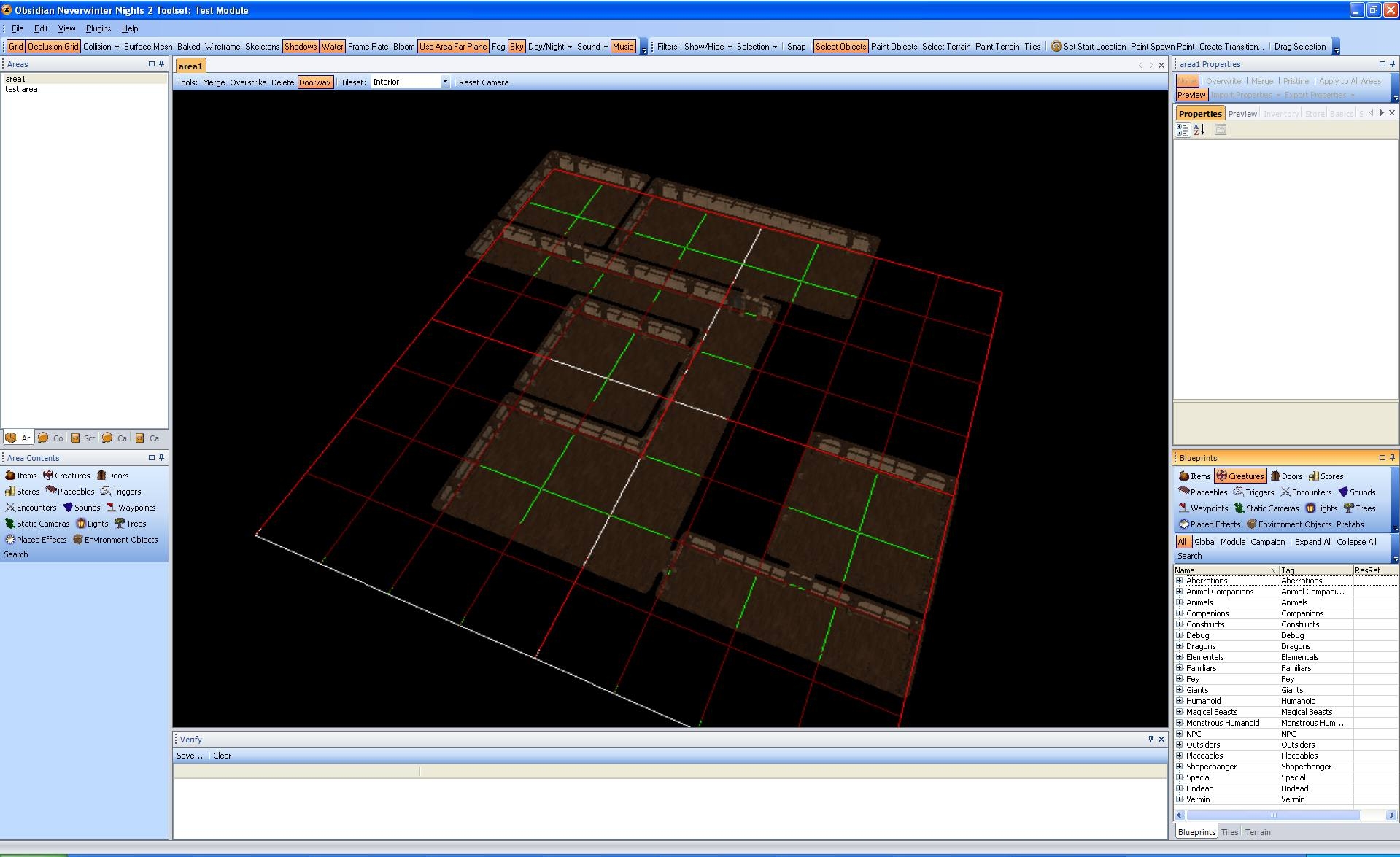This screenshot has height=857, width=1400.
Task: Select the Trees icon in Blueprints panel
Action: click(x=1349, y=508)
